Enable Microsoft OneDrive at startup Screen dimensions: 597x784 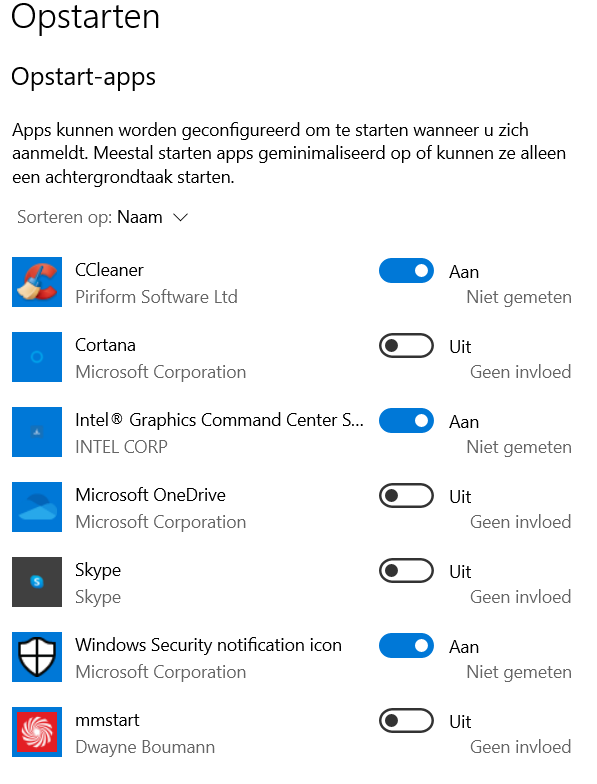406,496
